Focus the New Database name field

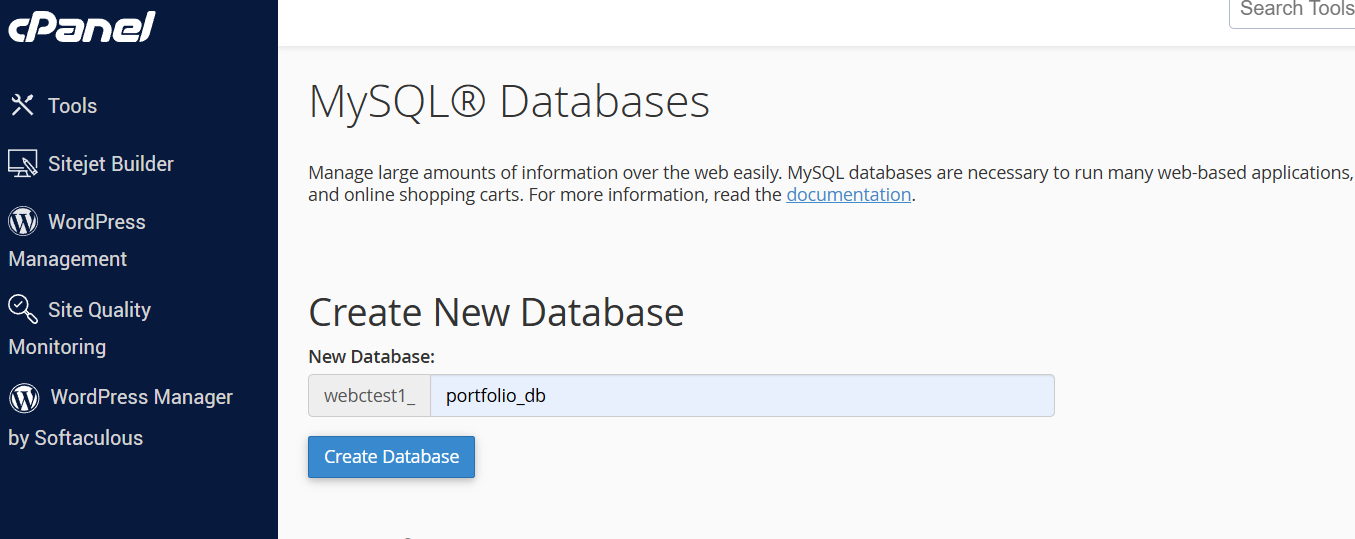742,396
